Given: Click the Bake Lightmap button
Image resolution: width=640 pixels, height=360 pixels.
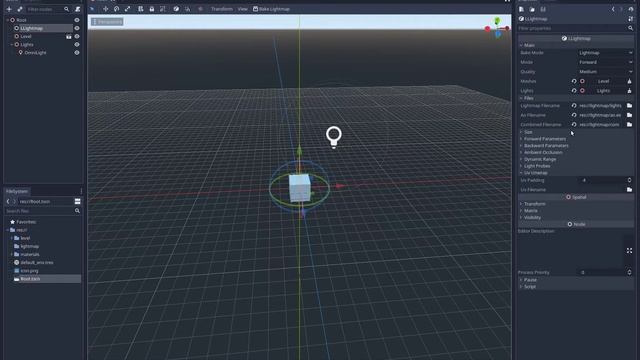Looking at the screenshot, I should coord(271,9).
